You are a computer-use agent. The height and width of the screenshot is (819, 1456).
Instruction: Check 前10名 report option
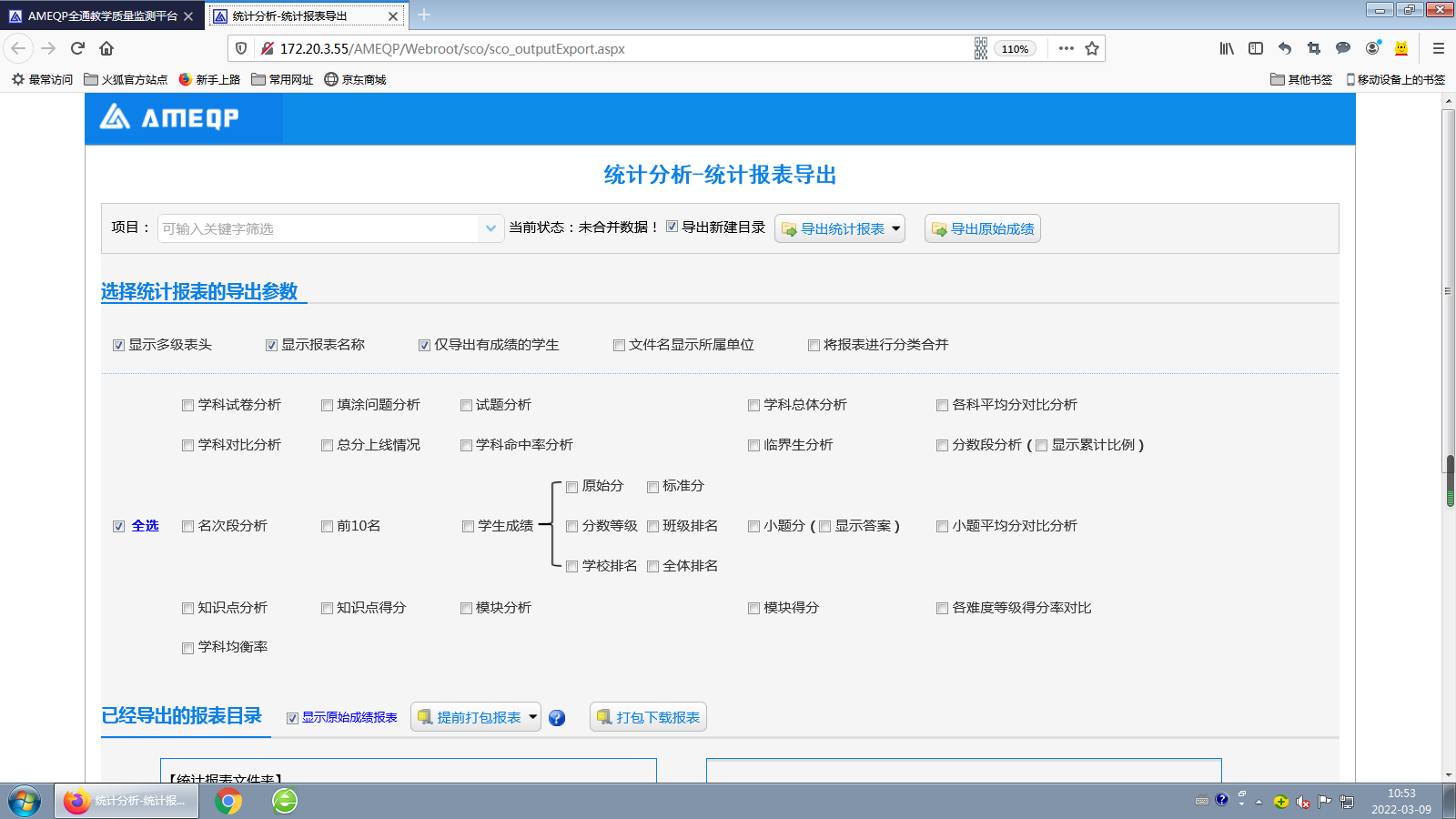[327, 526]
